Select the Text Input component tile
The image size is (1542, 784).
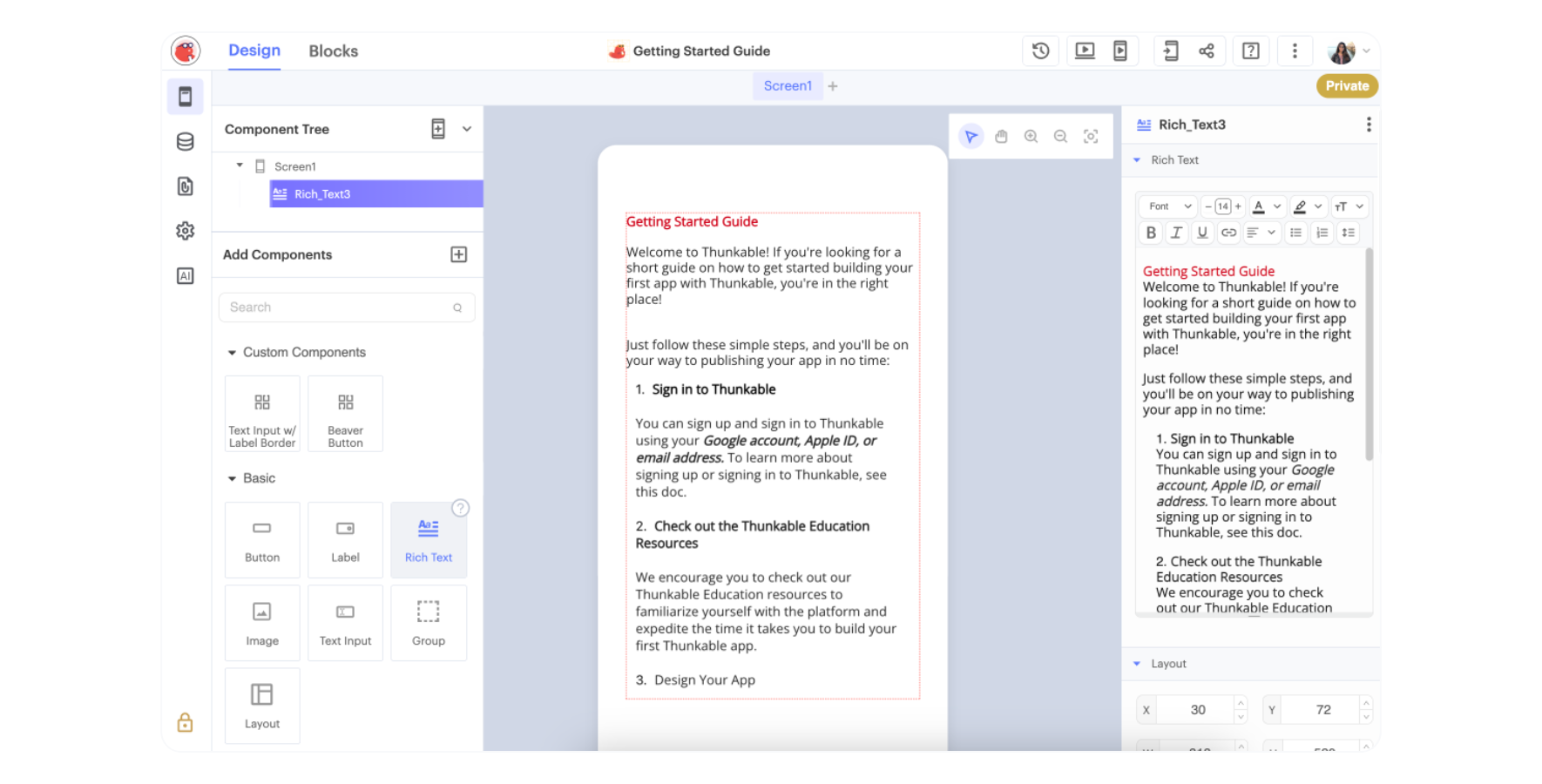345,623
